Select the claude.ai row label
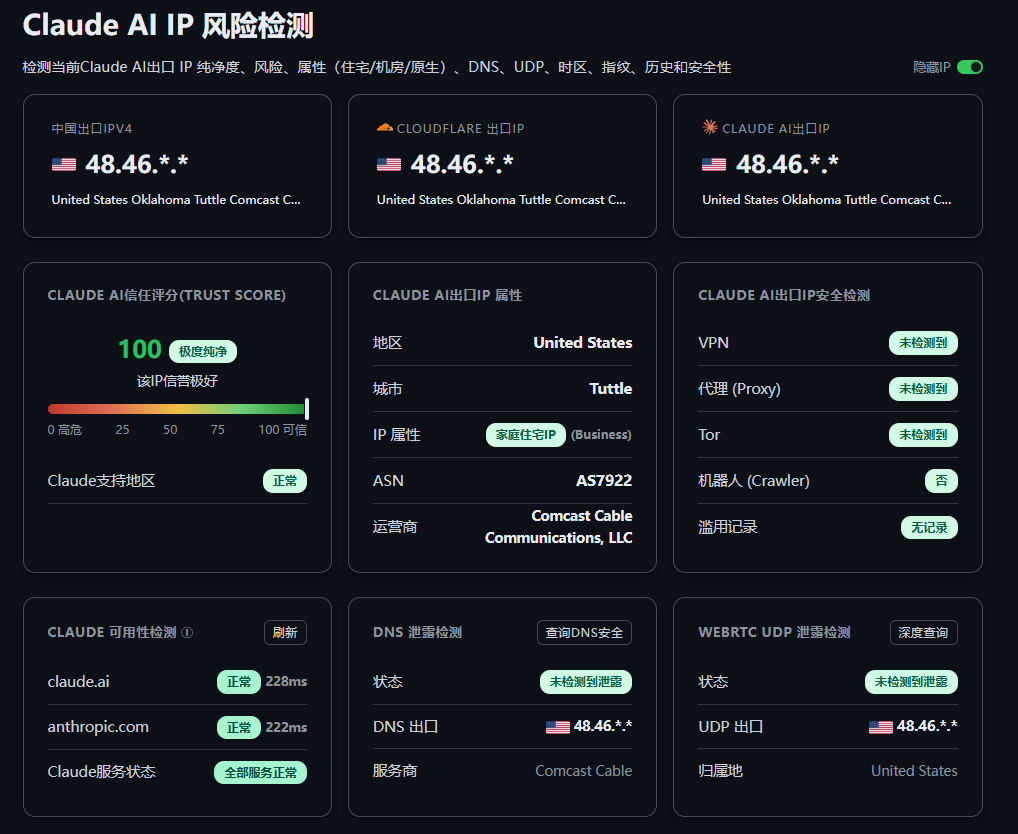Viewport: 1018px width, 834px height. tap(79, 681)
